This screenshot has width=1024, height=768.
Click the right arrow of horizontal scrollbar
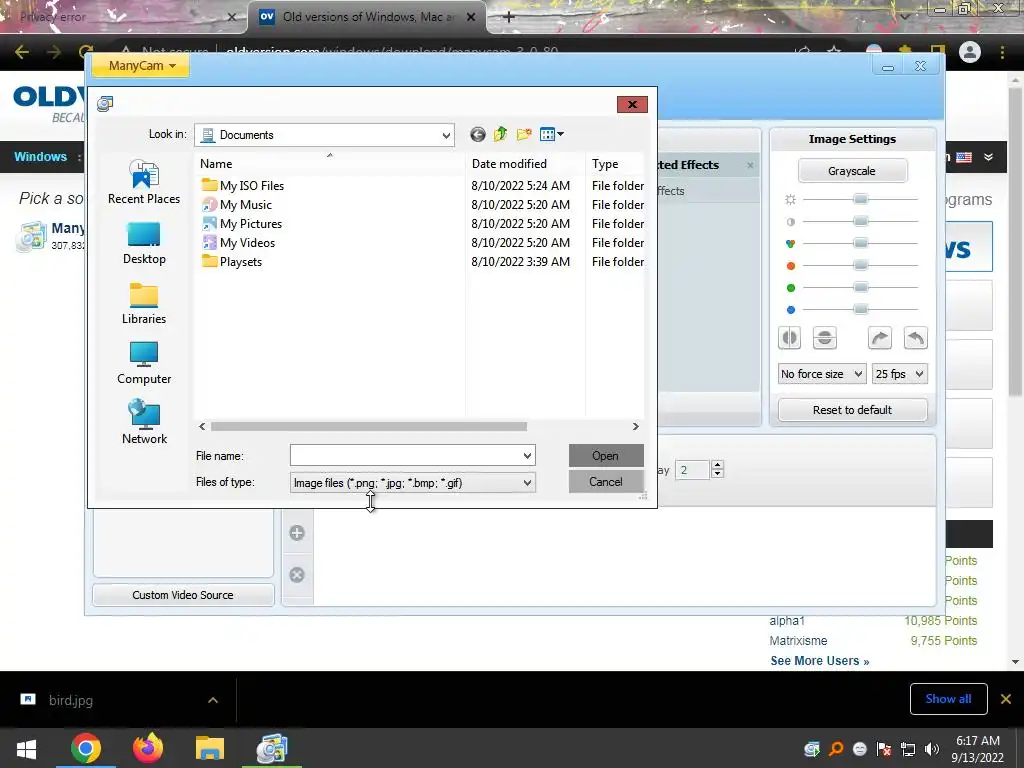coord(635,426)
